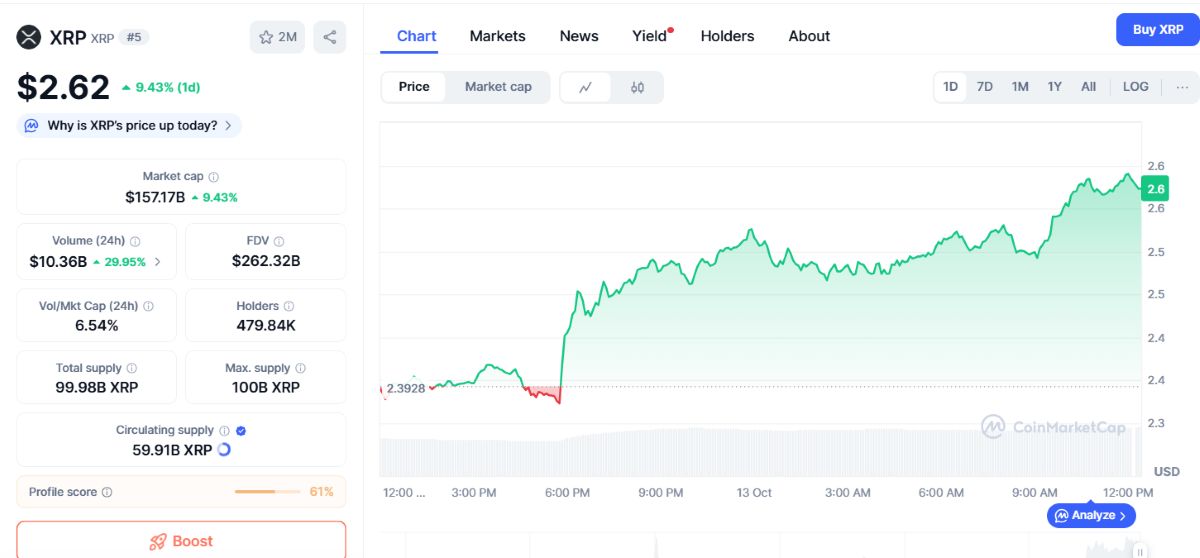Click the 2.3928 opening price label
The height and width of the screenshot is (558, 1200).
tap(407, 387)
